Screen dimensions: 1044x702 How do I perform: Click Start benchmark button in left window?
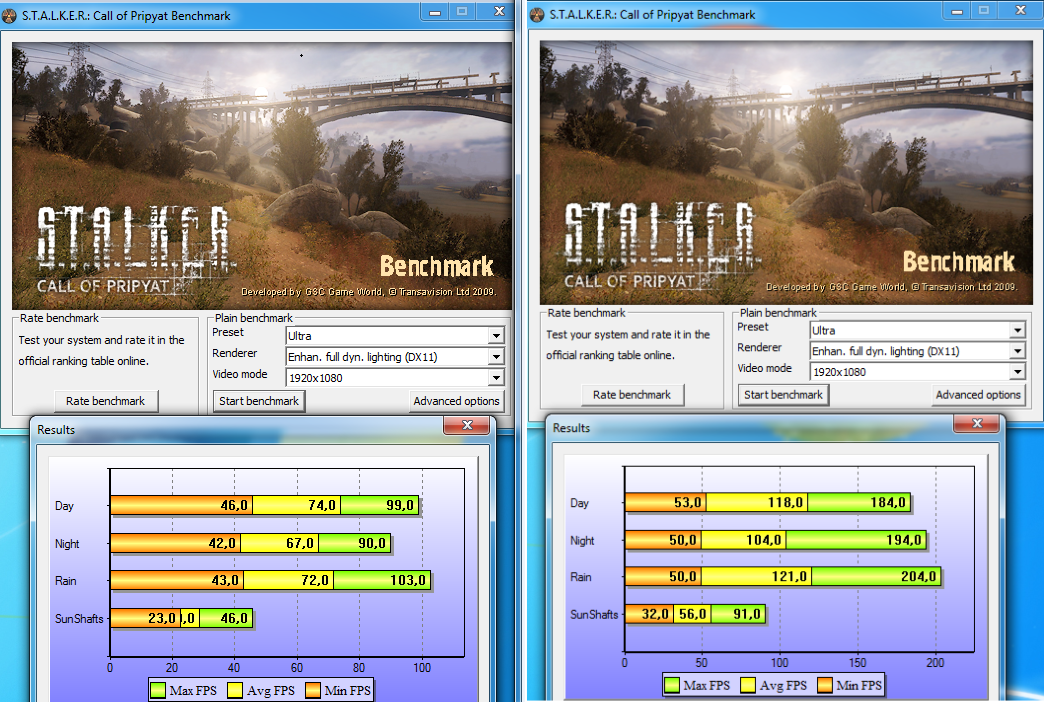click(x=259, y=401)
